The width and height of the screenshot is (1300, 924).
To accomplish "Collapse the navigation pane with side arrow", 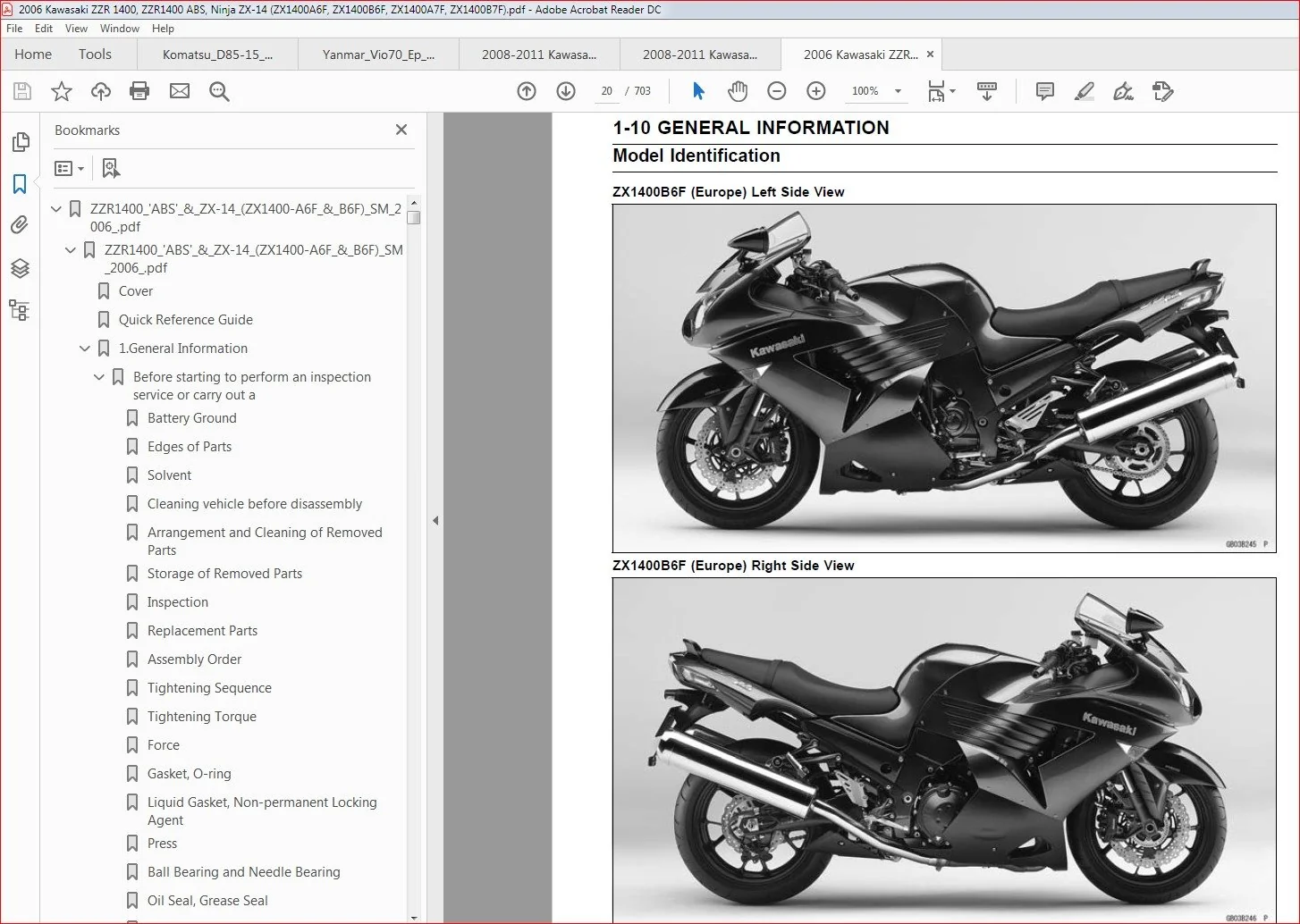I will point(435,520).
